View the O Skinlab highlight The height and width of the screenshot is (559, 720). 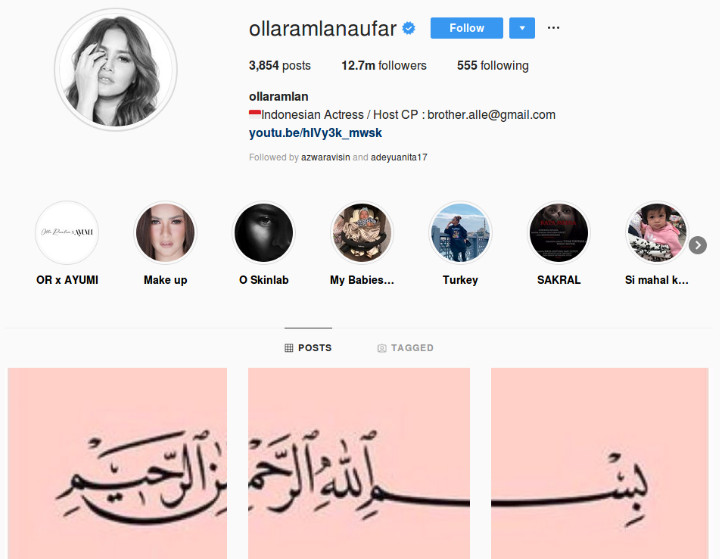[x=264, y=233]
